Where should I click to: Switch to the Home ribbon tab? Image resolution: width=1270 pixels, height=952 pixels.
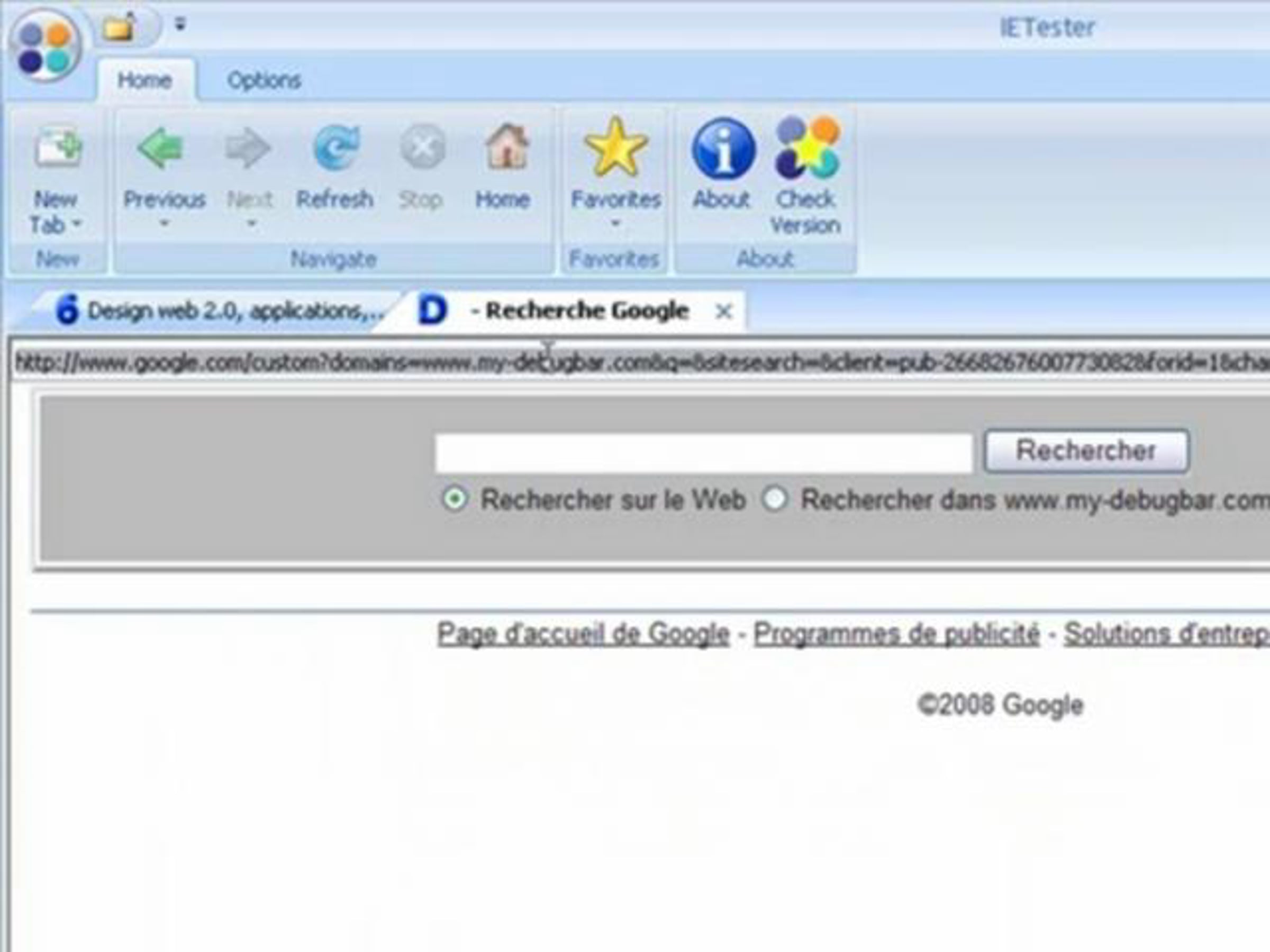(144, 80)
